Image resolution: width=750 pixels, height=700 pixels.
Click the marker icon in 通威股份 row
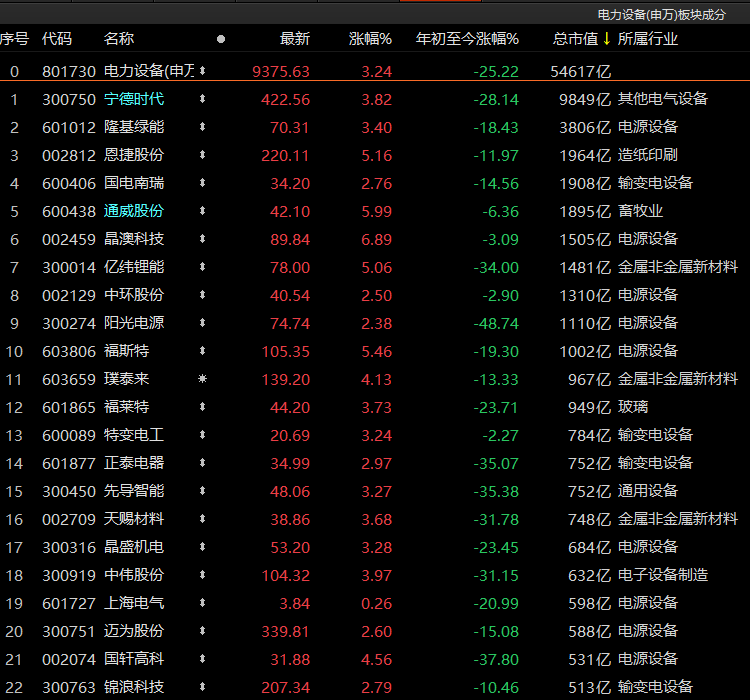(x=203, y=211)
